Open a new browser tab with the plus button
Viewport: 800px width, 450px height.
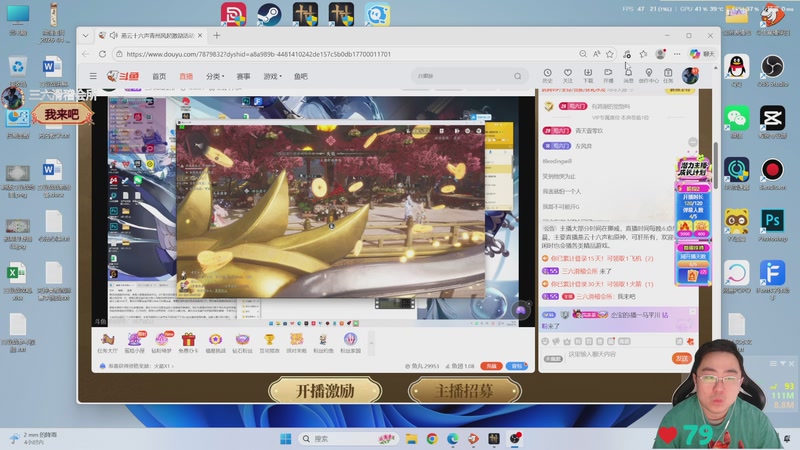coord(217,35)
